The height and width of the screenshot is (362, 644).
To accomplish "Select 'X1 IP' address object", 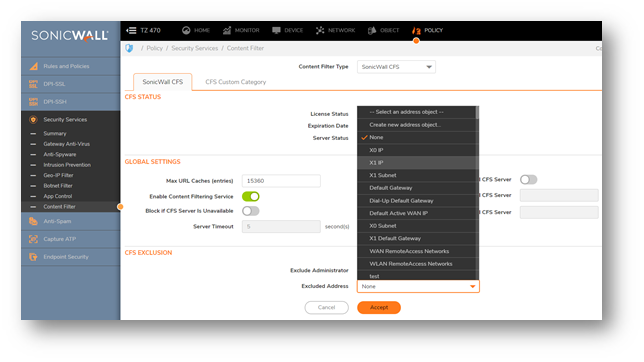I will [x=417, y=163].
